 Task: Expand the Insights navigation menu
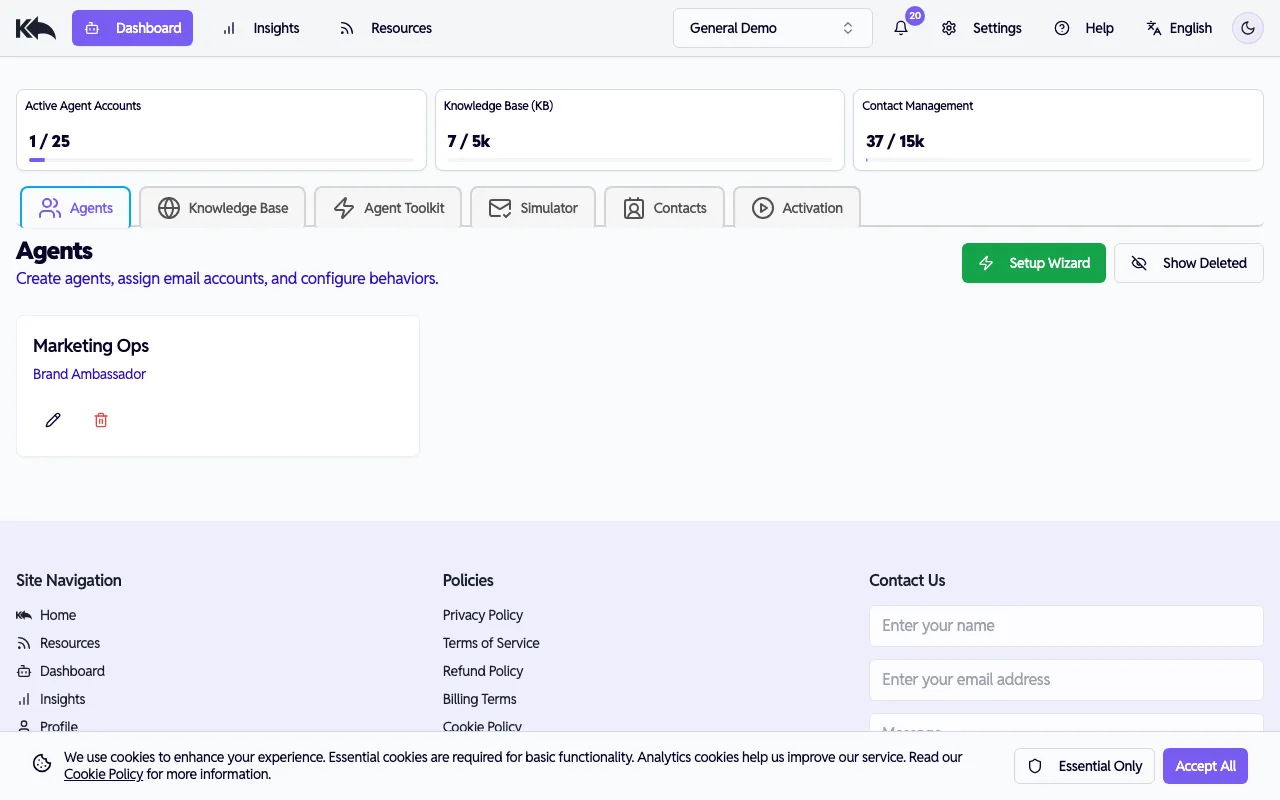pos(260,28)
